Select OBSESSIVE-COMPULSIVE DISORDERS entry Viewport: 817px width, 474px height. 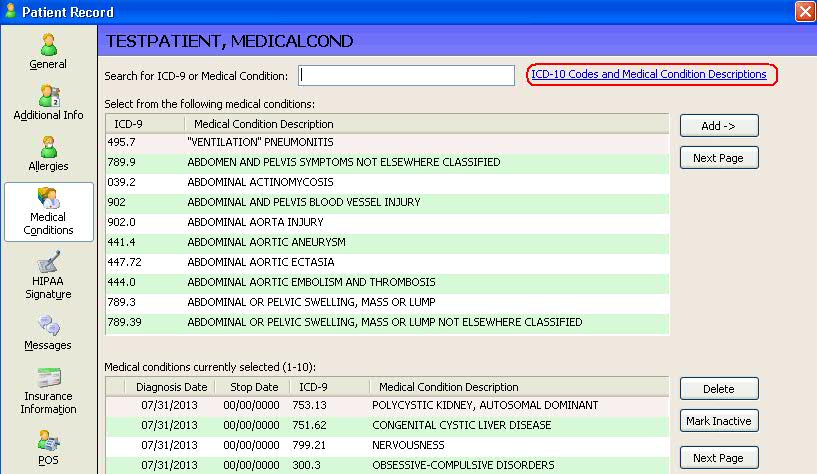click(x=388, y=465)
